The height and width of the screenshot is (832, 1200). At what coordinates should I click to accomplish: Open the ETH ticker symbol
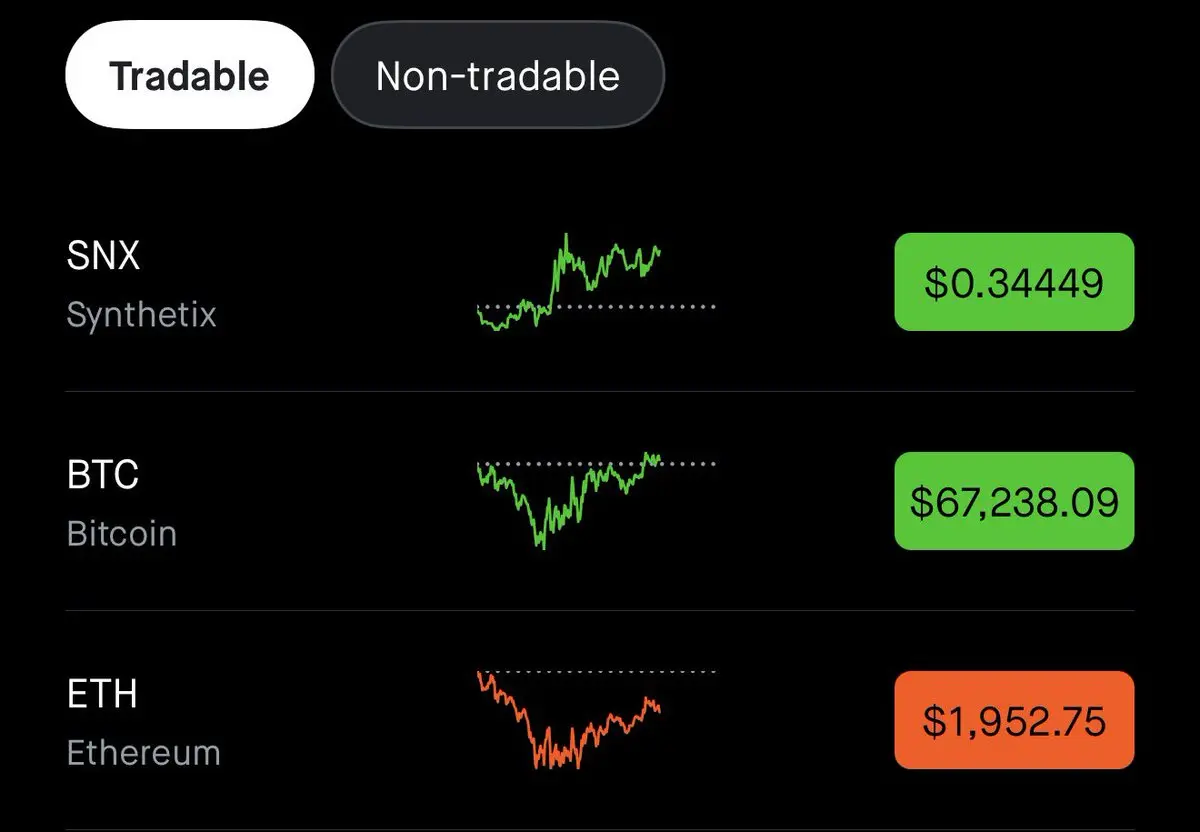coord(101,694)
